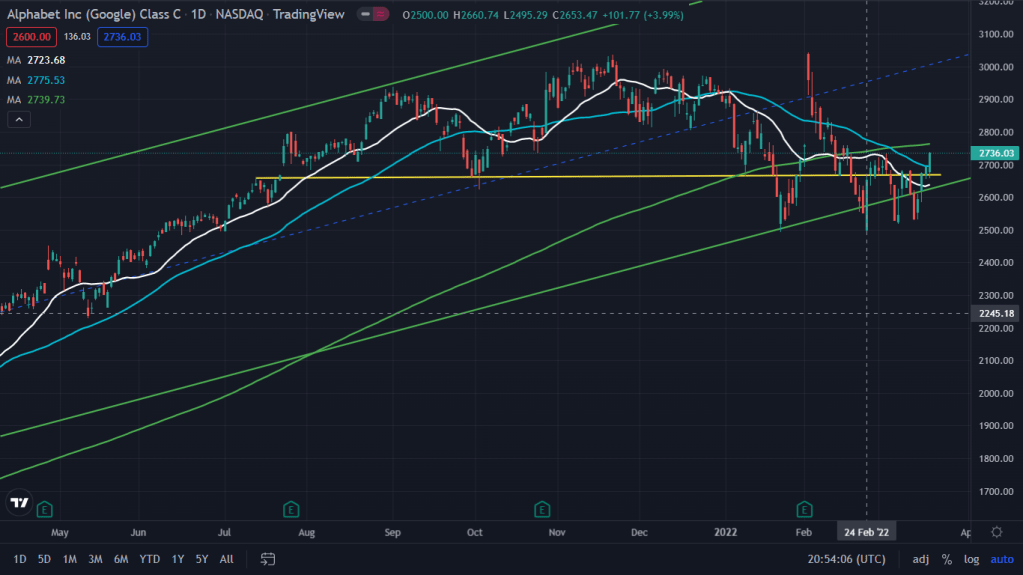Select the 5Y time range

pyautogui.click(x=202, y=558)
